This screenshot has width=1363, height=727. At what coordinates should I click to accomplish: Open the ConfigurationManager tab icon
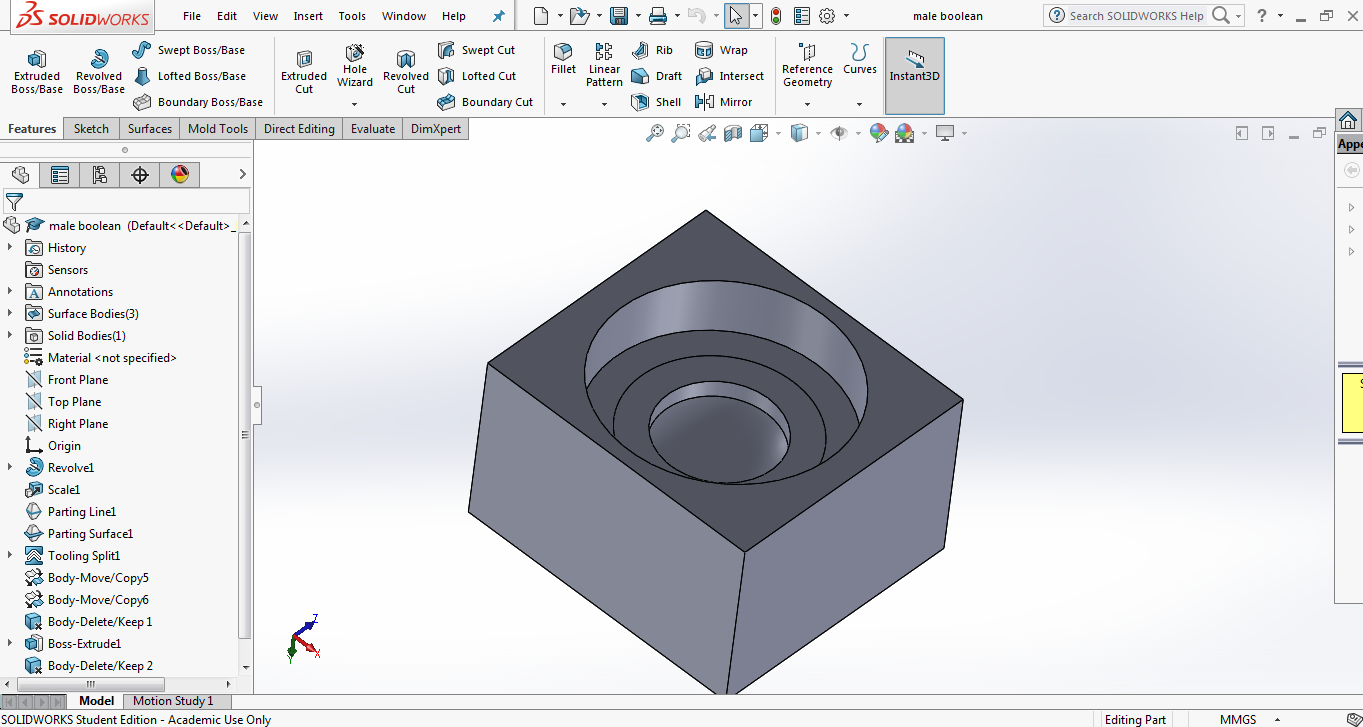100,175
